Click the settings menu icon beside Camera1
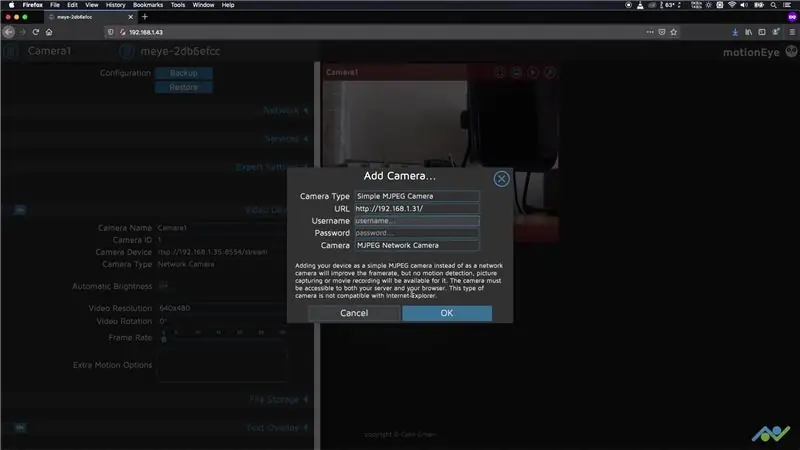 click(x=11, y=51)
